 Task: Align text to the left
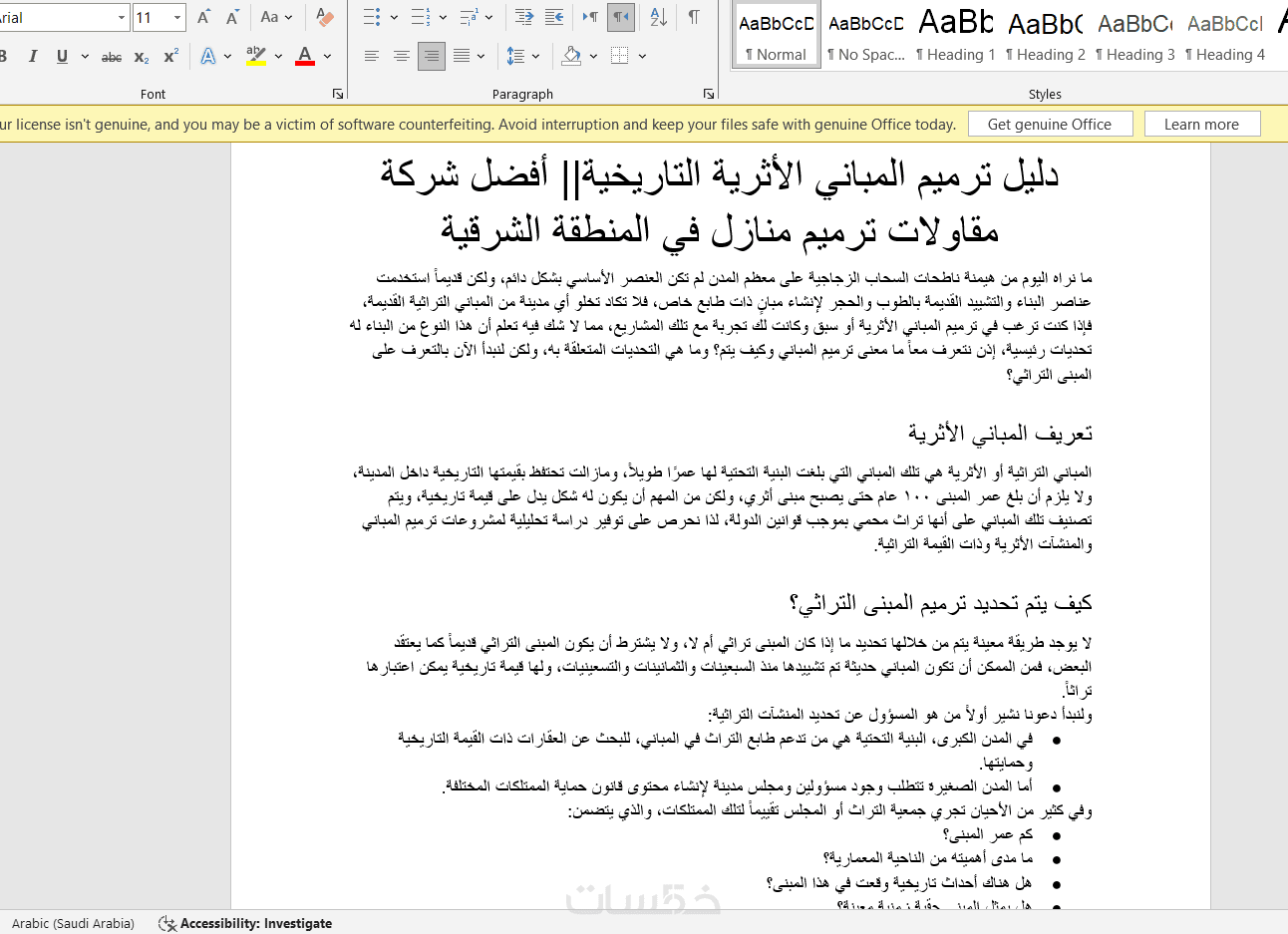pyautogui.click(x=372, y=57)
